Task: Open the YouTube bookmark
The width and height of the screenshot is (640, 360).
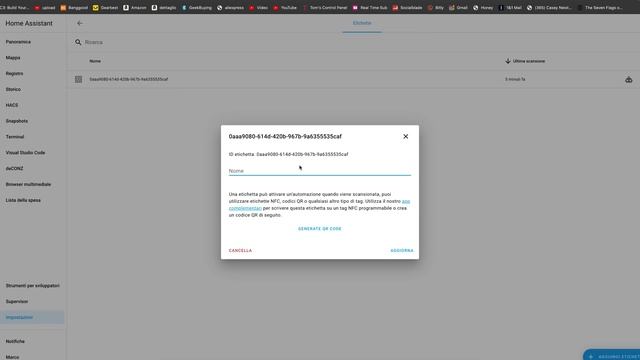Action: (x=285, y=7)
